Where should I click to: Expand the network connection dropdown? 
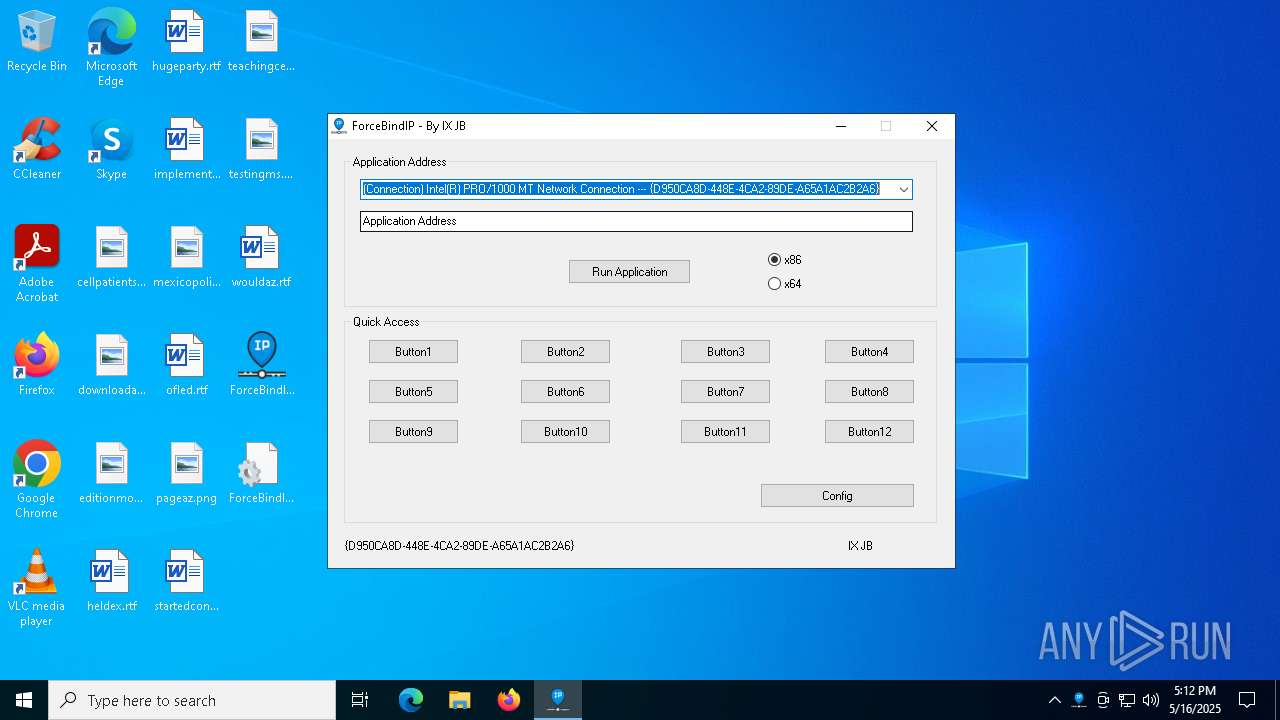pos(903,189)
